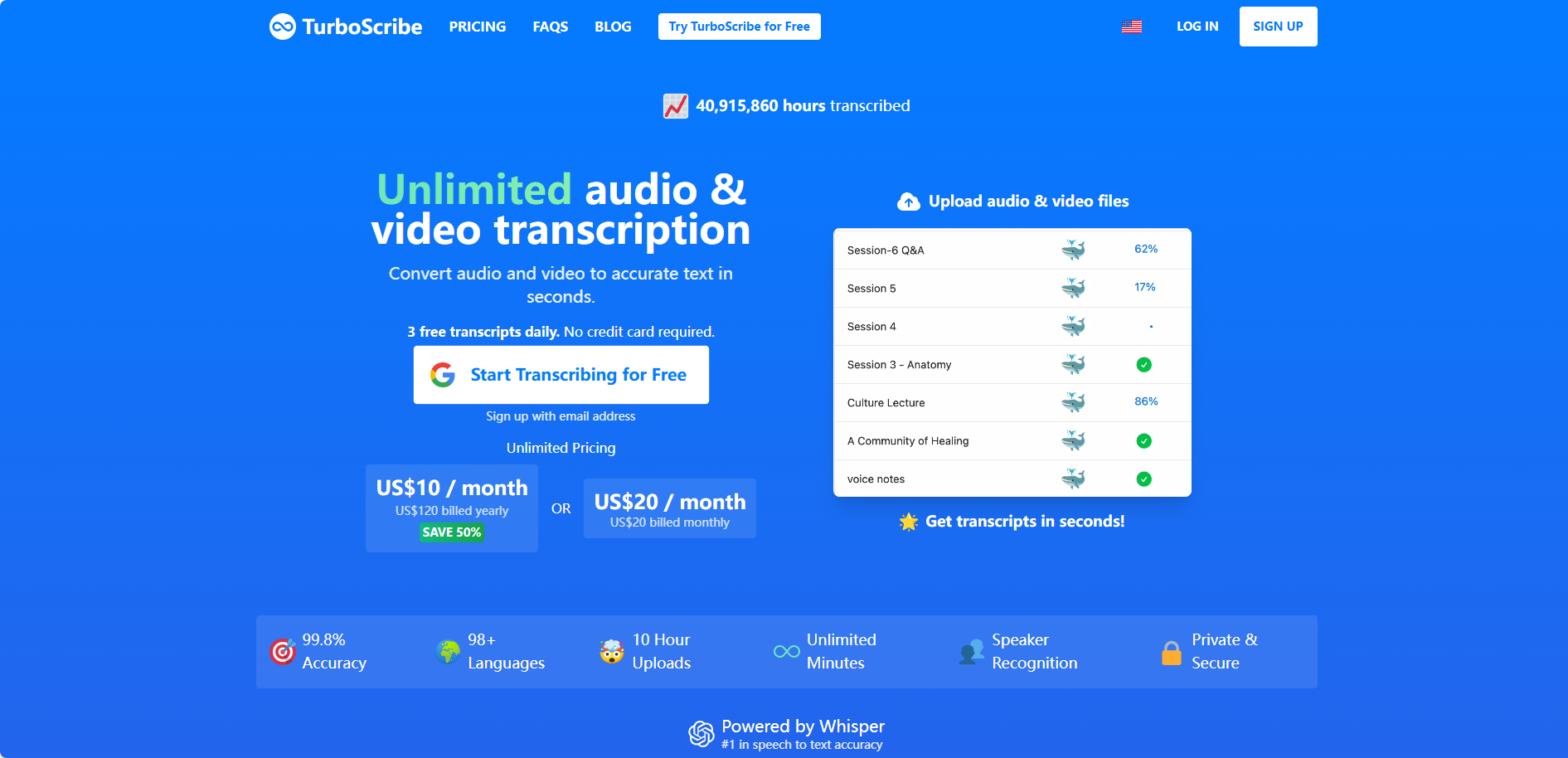
Task: Click Sign up with email address link
Action: (561, 416)
